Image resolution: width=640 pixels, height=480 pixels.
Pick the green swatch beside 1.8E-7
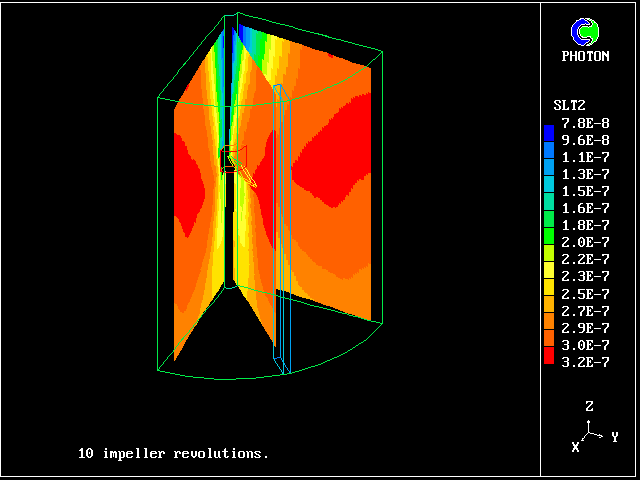tap(548, 226)
